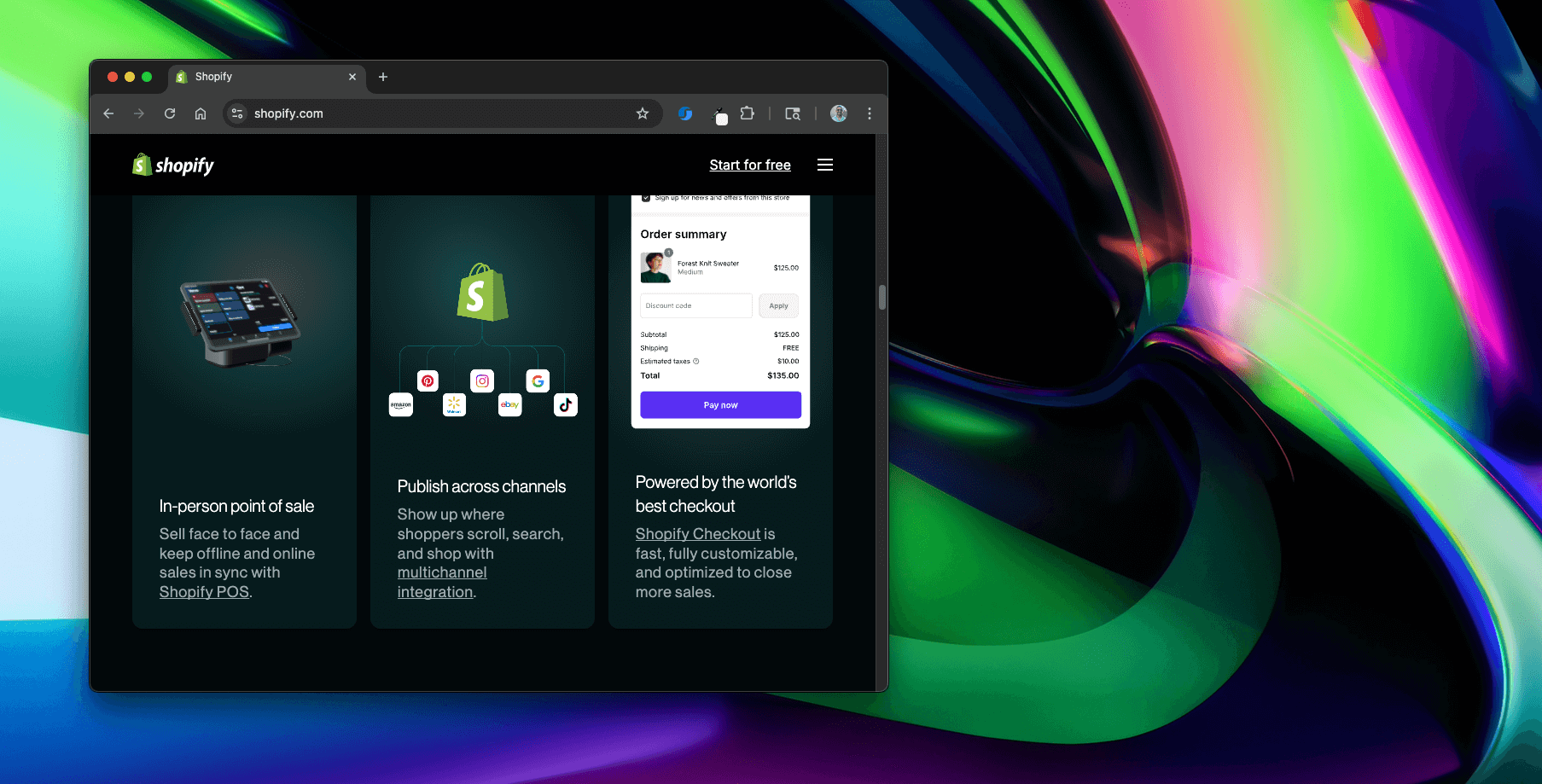Click the shopify logo in the header

tap(173, 165)
